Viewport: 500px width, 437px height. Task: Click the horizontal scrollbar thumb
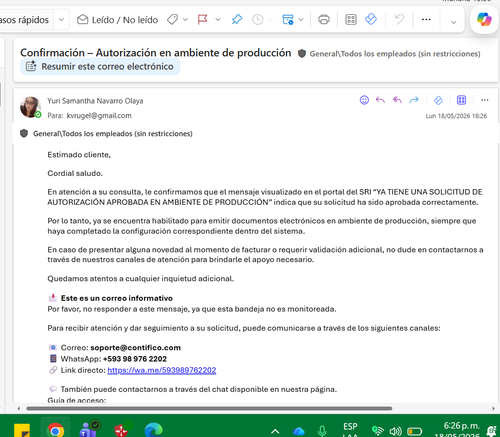click(209, 408)
